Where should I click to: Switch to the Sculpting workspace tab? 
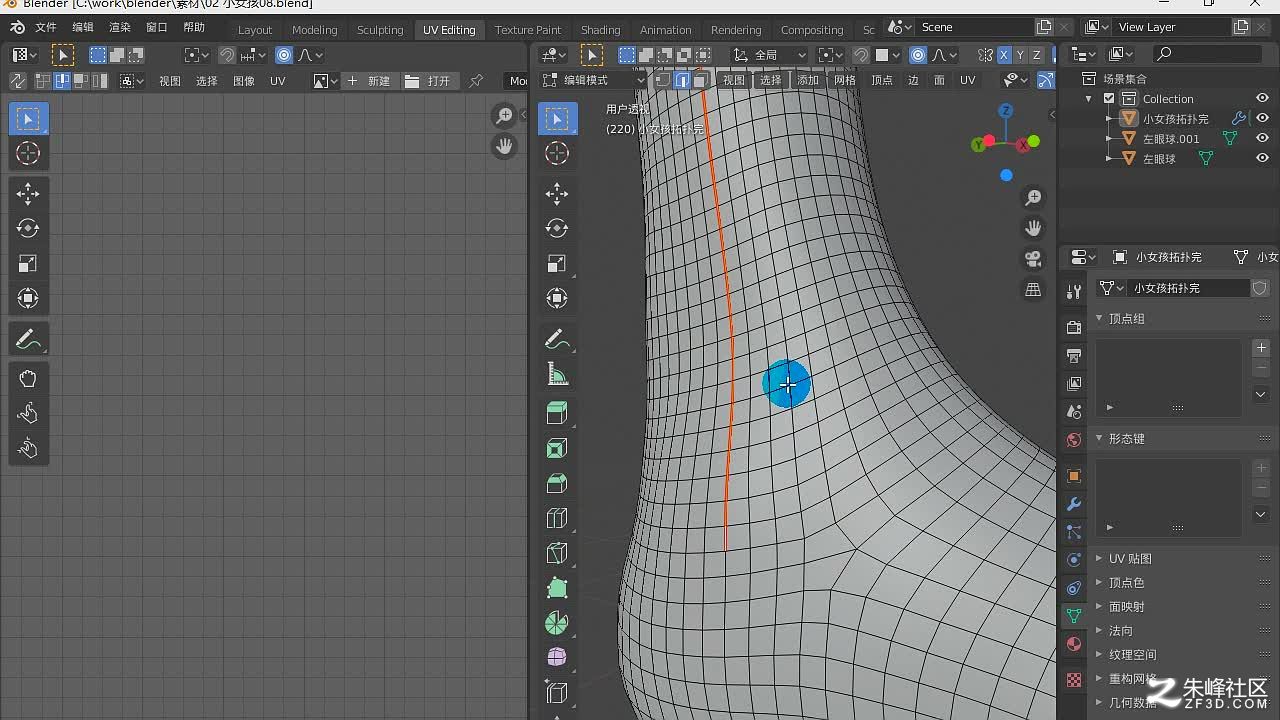point(380,29)
